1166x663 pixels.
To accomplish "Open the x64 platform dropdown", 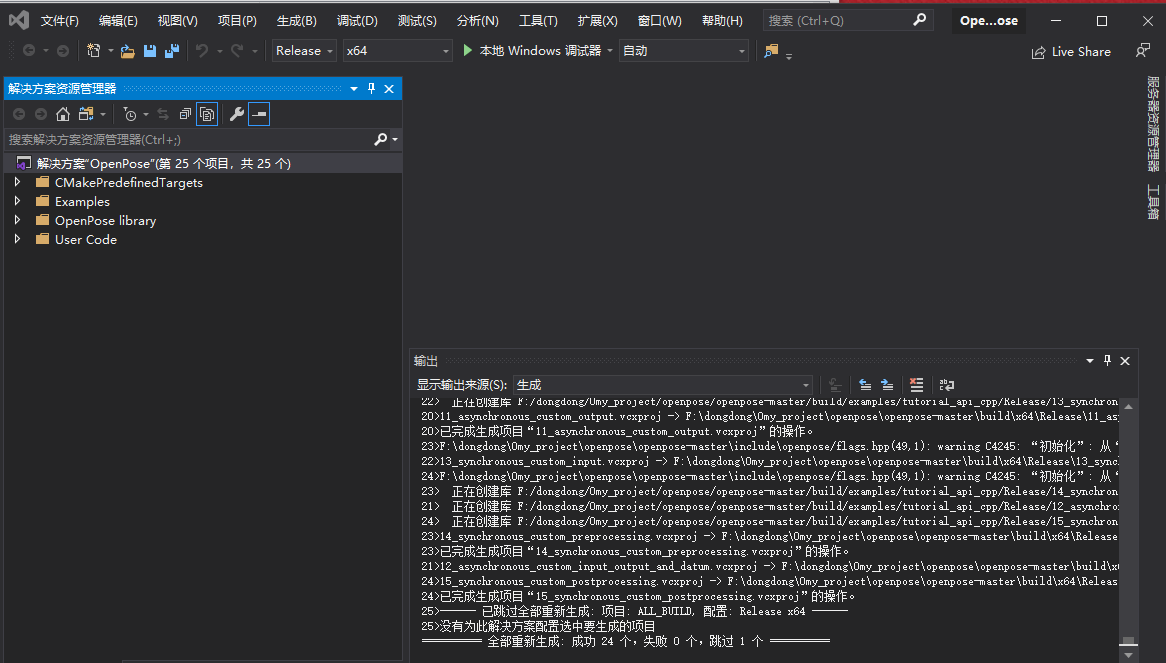I will [397, 51].
